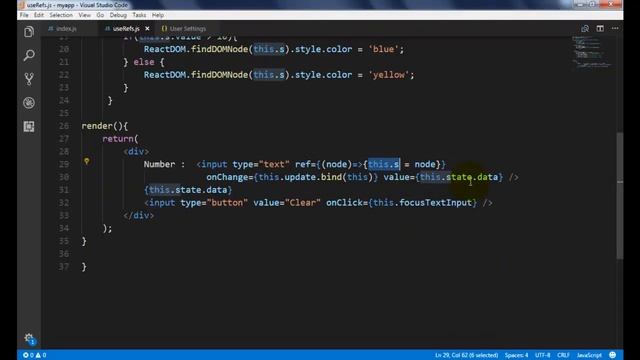Click line number 26 in gutter
The image size is (640, 360).
click(64, 126)
